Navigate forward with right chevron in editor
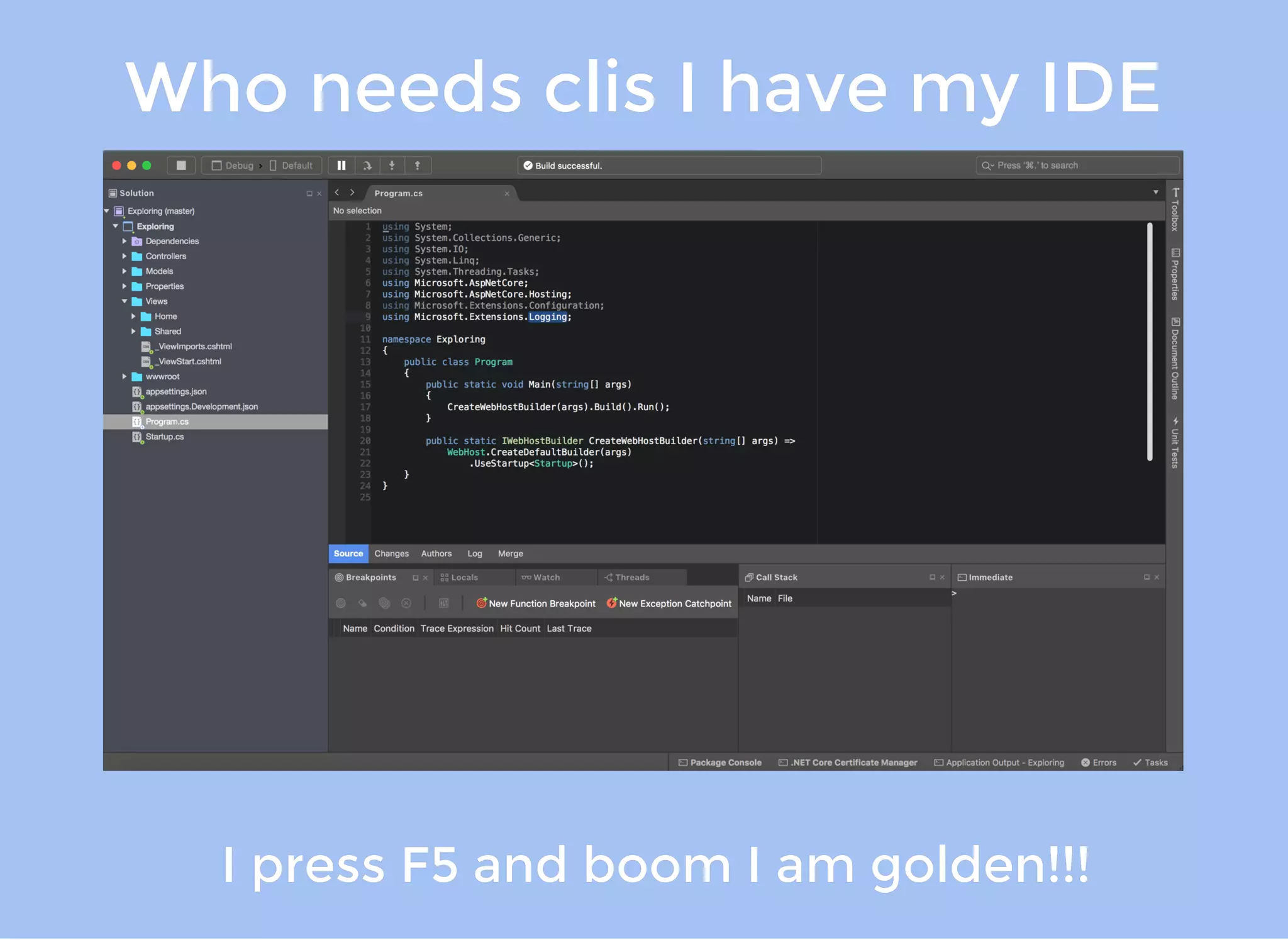 click(x=352, y=193)
